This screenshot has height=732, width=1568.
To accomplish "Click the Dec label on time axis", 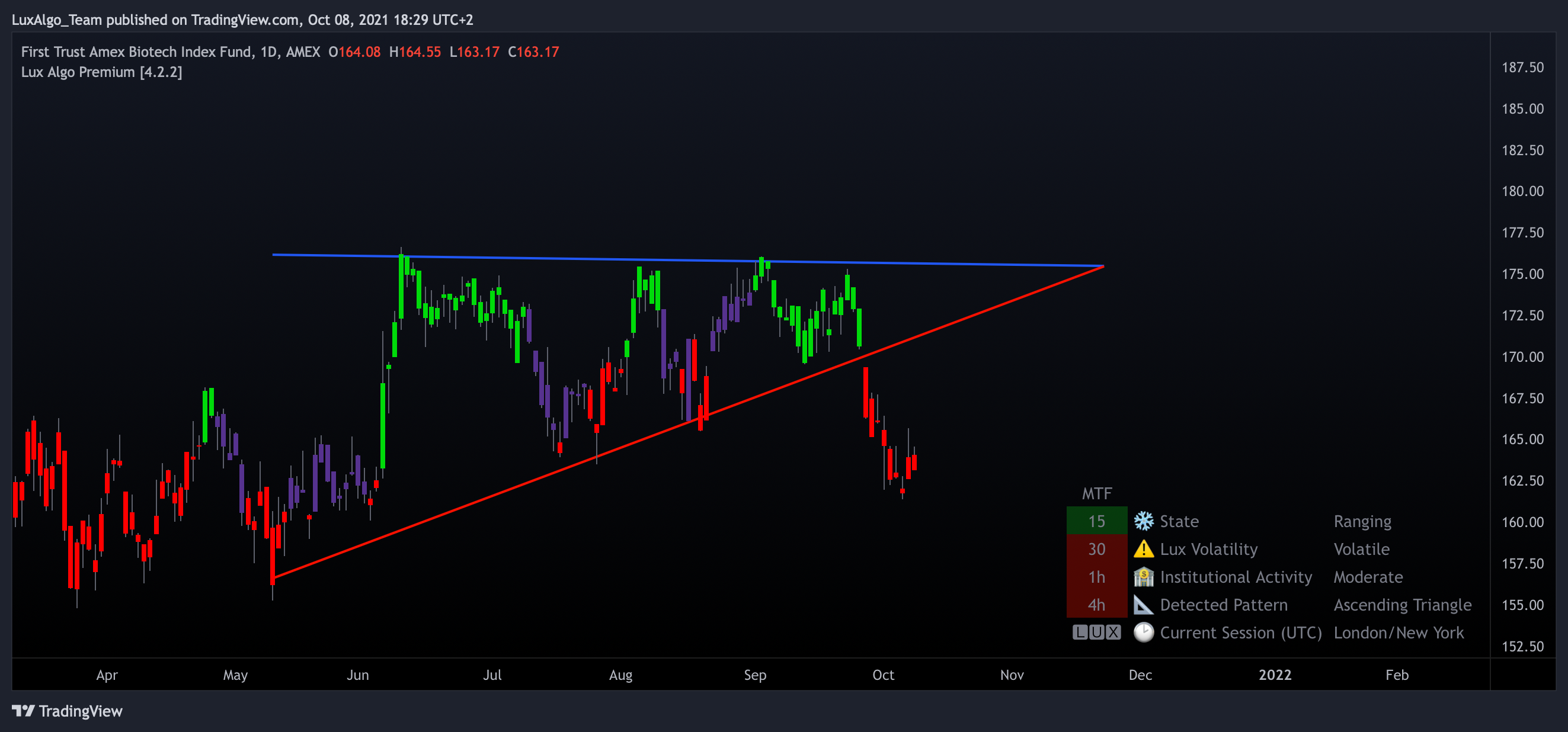I will click(x=1140, y=675).
